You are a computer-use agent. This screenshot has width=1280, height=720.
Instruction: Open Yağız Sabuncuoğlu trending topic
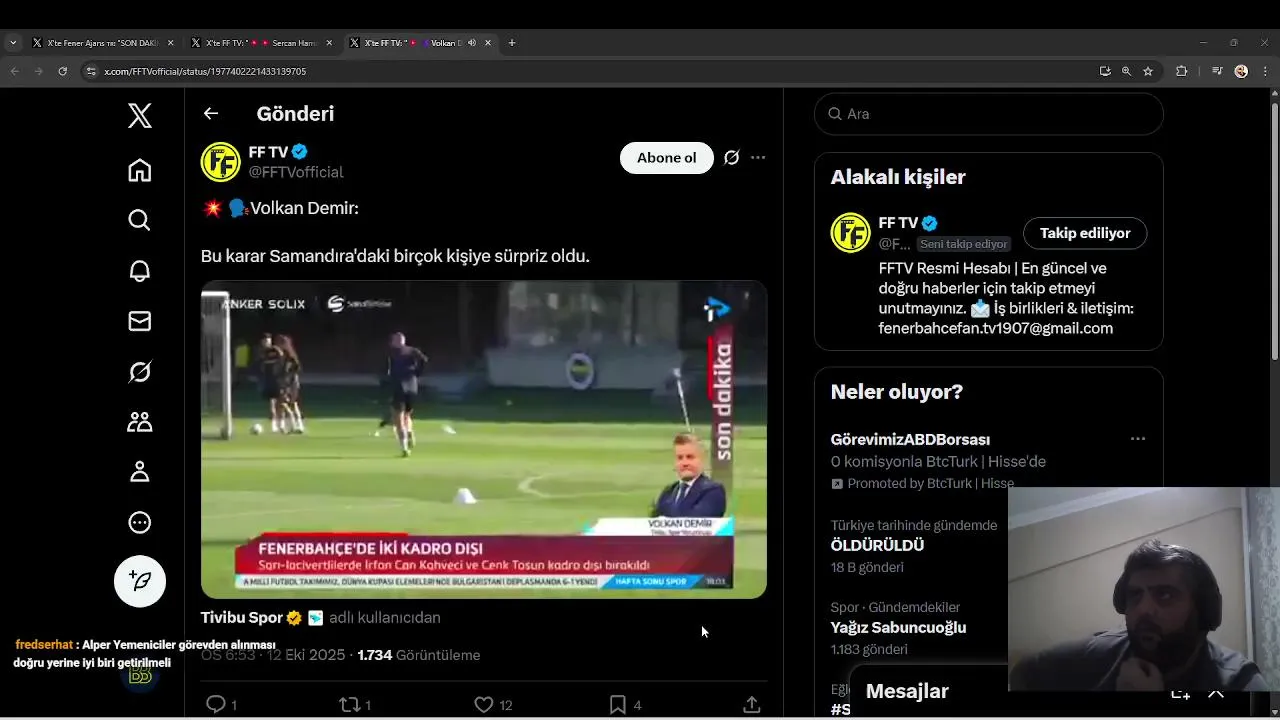(x=898, y=628)
